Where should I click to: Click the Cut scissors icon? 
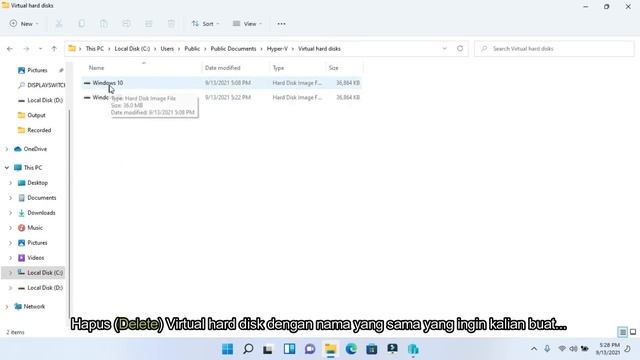click(59, 24)
